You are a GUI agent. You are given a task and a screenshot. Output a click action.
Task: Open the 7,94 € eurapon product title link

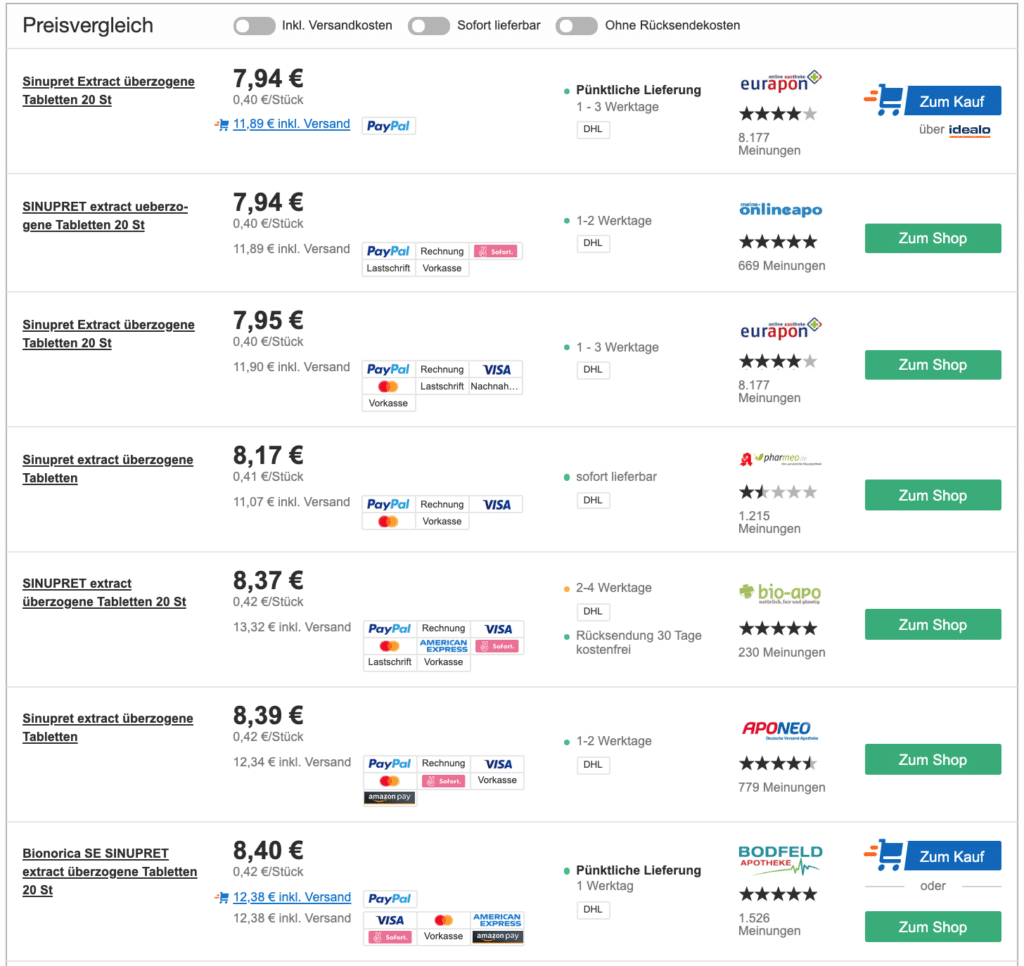pos(108,91)
